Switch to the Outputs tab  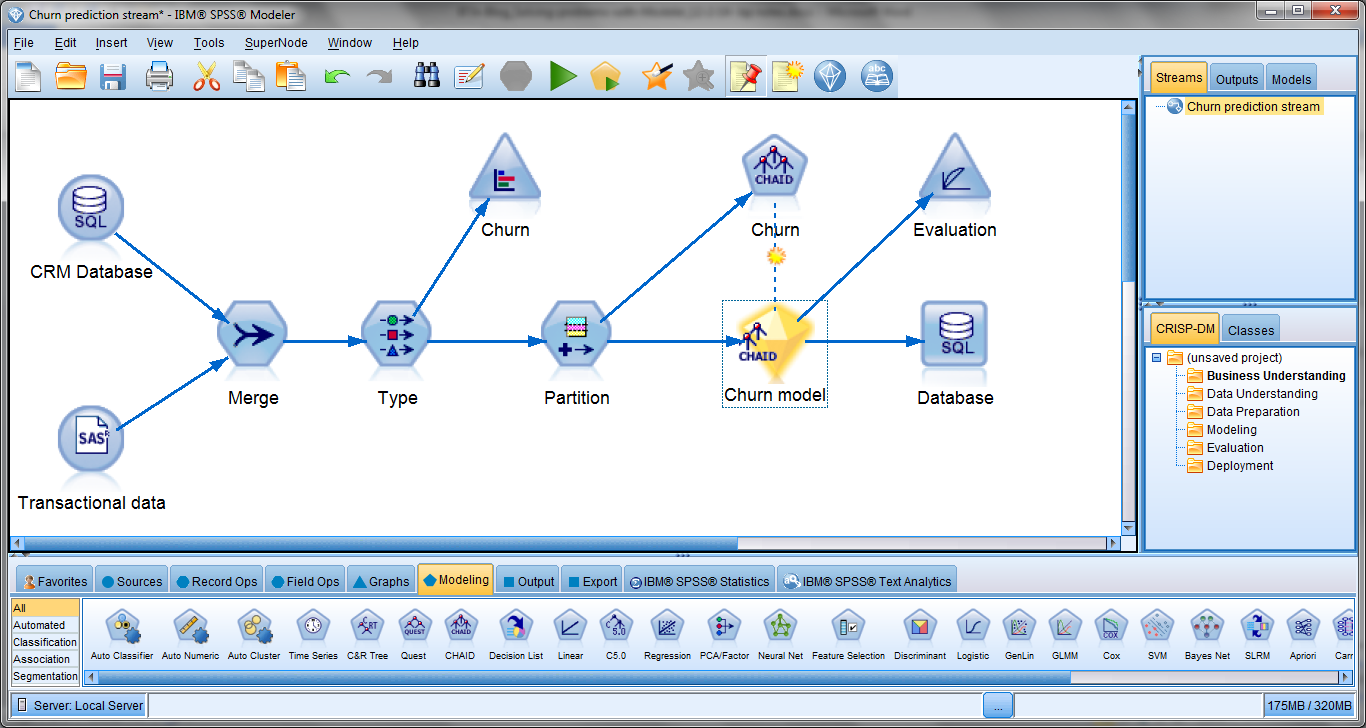tap(1237, 79)
